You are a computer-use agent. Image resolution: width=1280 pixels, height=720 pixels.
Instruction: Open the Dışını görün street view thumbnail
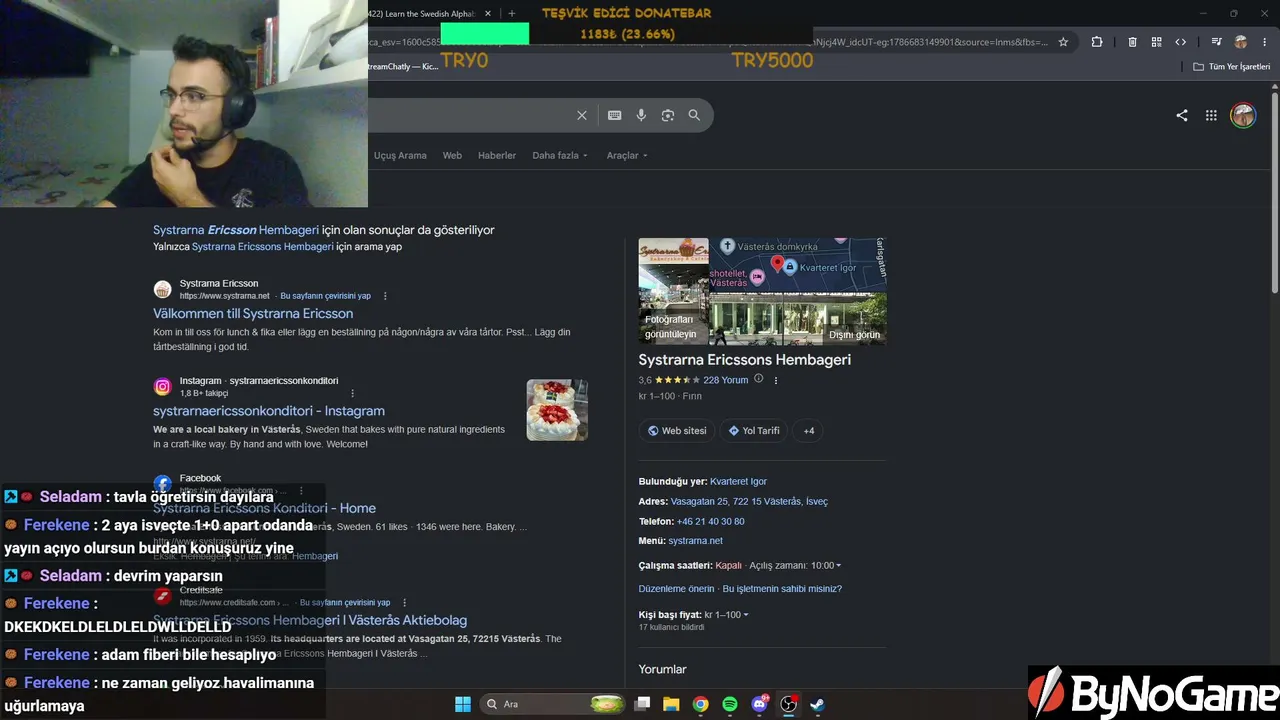797,319
